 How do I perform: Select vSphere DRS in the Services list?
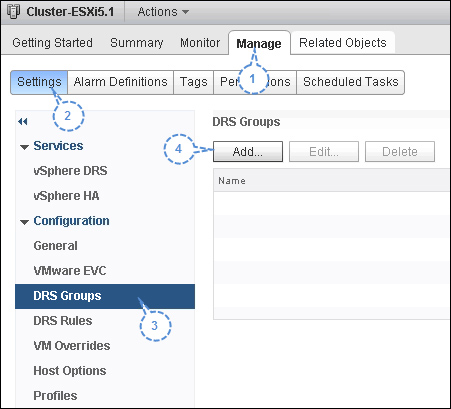70,171
